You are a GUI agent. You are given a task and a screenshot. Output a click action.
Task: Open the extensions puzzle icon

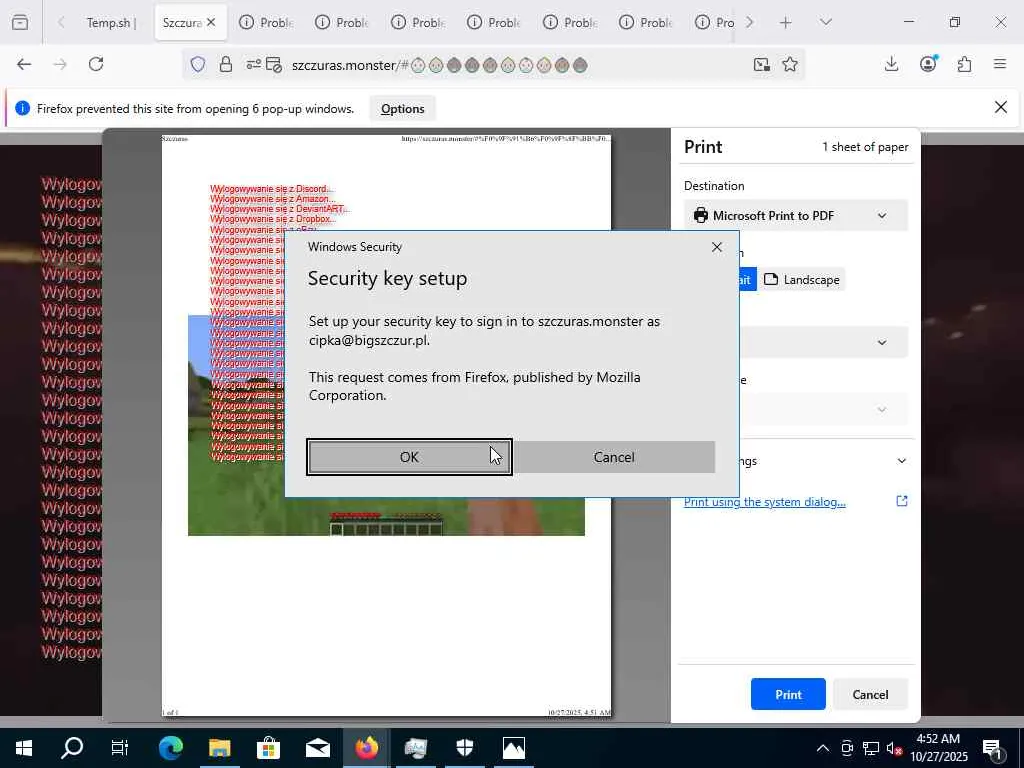tap(964, 64)
